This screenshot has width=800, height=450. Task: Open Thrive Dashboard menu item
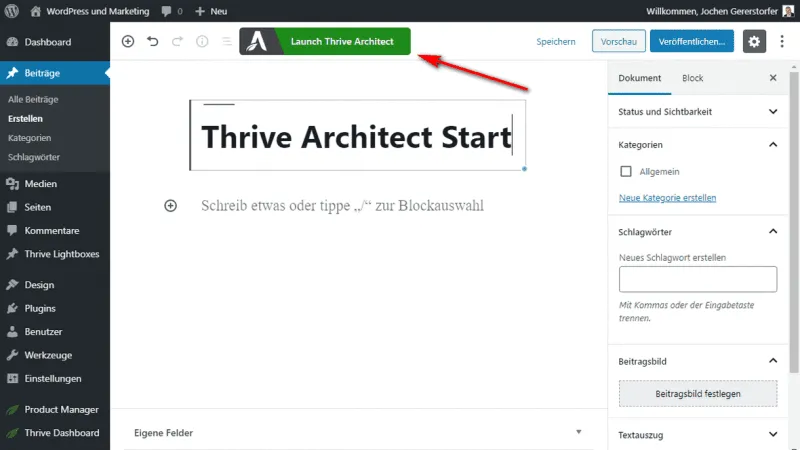(55, 433)
